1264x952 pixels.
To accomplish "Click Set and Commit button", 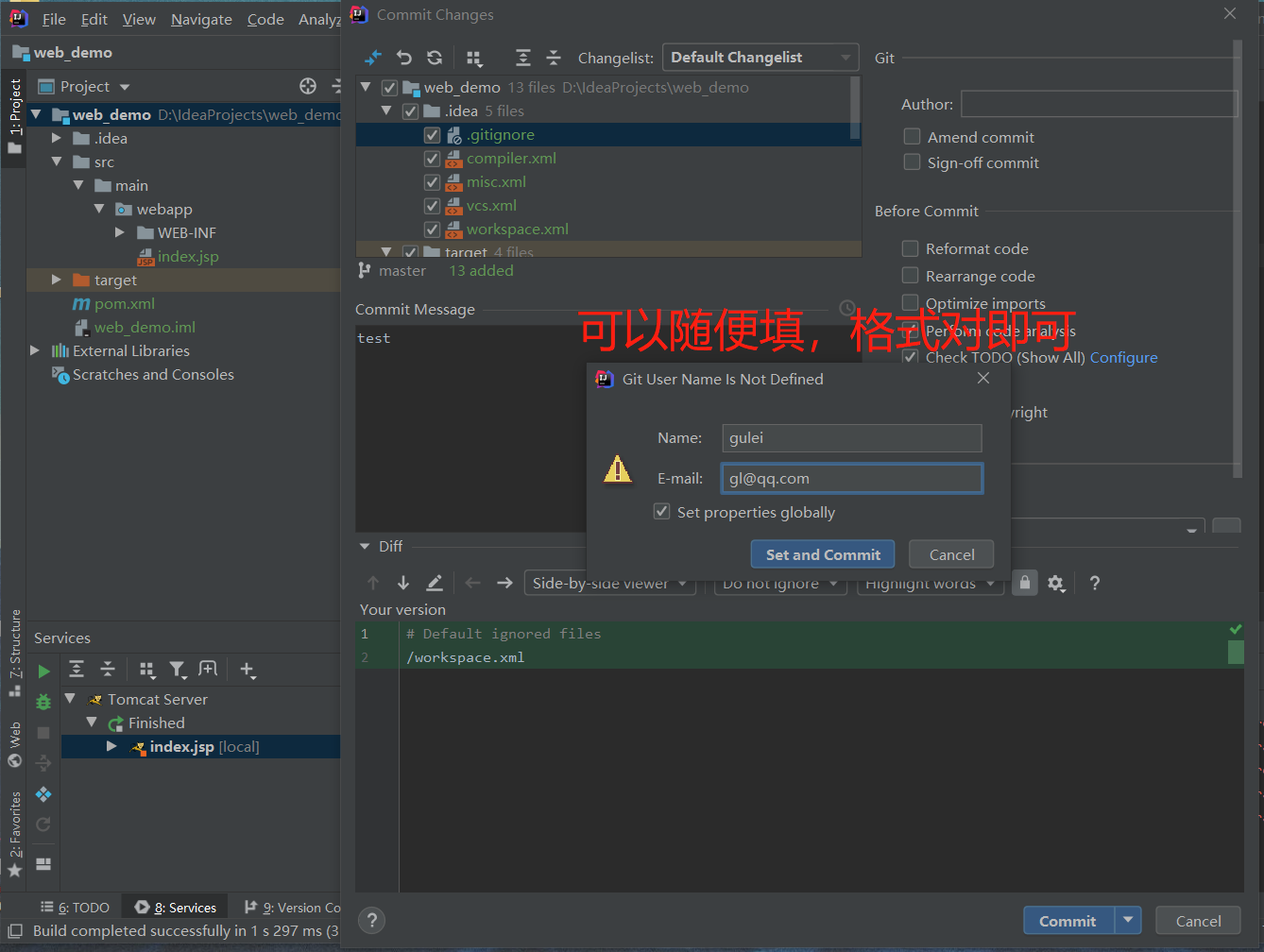I will pos(823,554).
